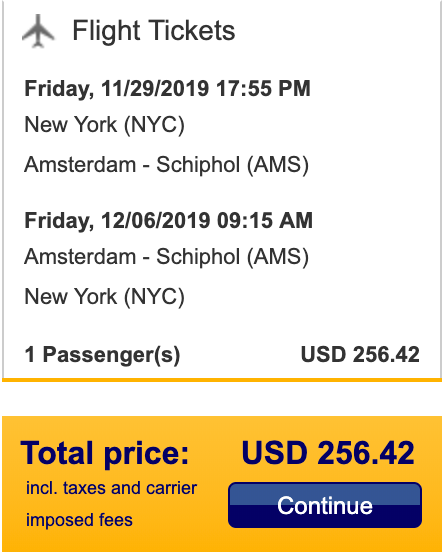Click the large total USD 256.42 amount
Image resolution: width=446 pixels, height=552 pixels.
[x=328, y=453]
